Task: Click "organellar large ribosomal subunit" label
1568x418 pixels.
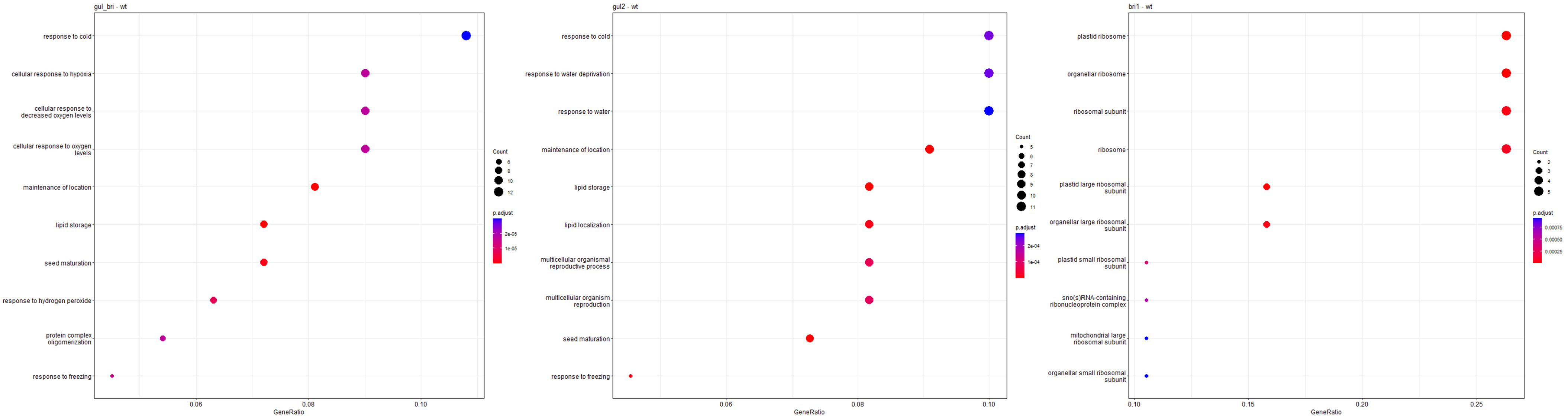Action: tap(1088, 226)
